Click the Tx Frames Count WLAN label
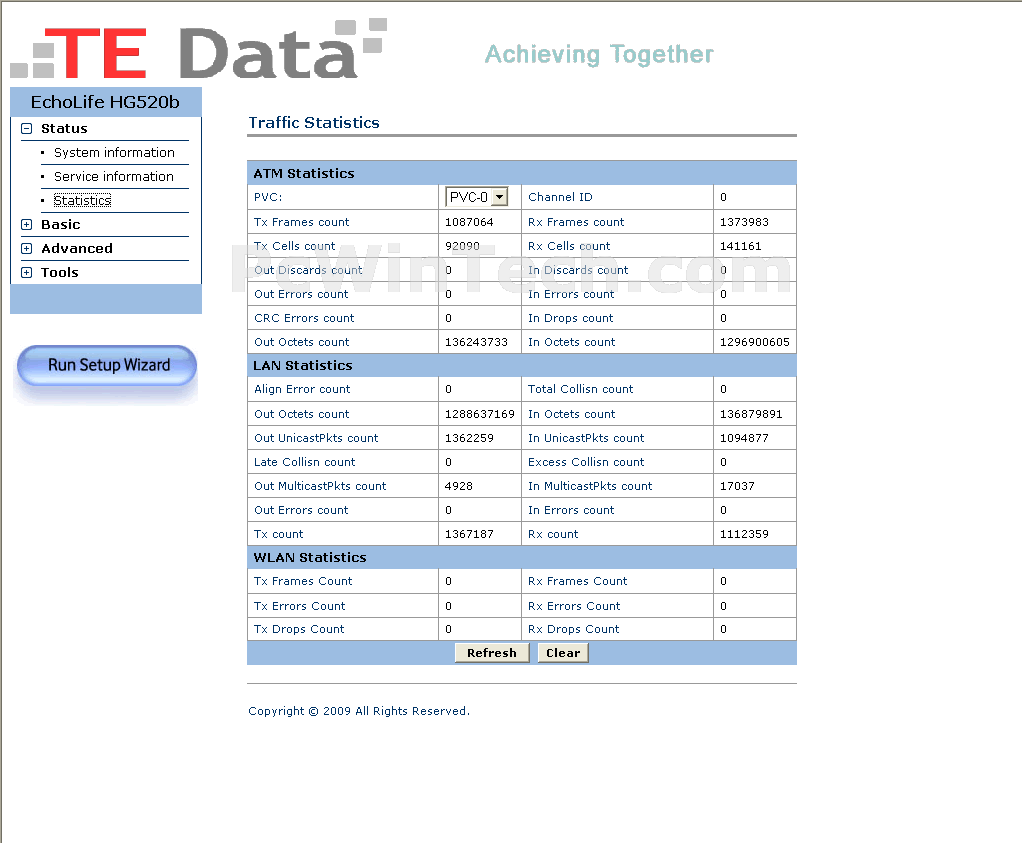Image resolution: width=1022 pixels, height=843 pixels. [303, 581]
